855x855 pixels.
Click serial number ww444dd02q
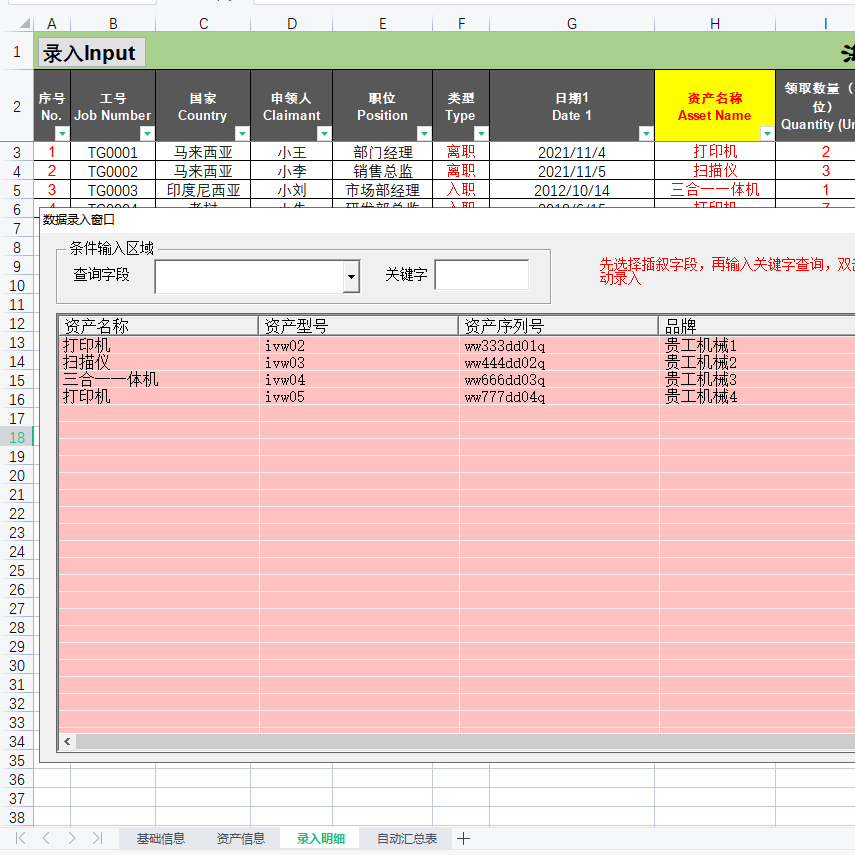pyautogui.click(x=504, y=363)
